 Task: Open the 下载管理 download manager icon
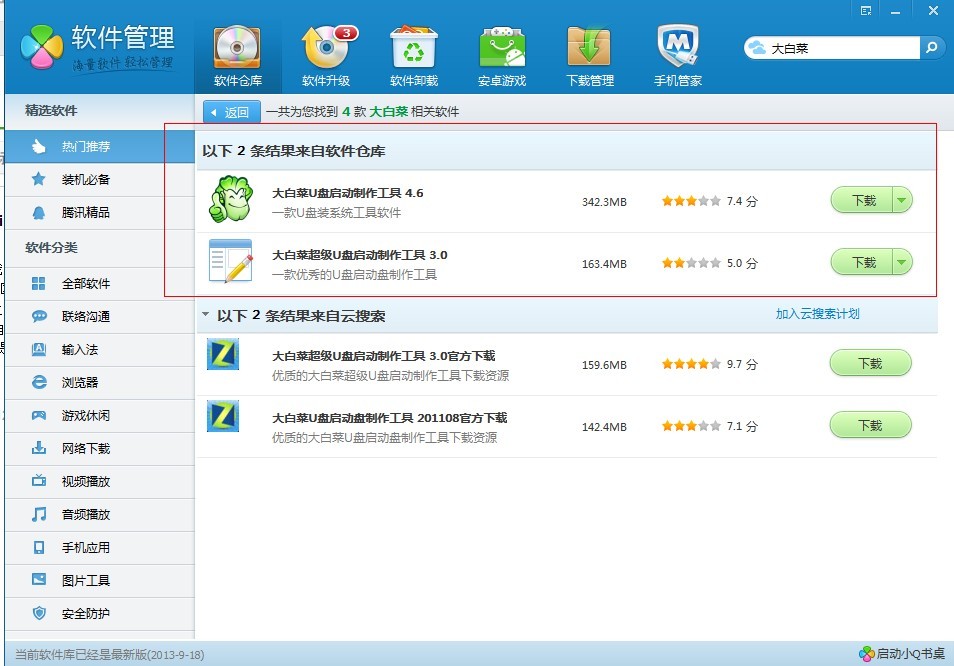[588, 44]
